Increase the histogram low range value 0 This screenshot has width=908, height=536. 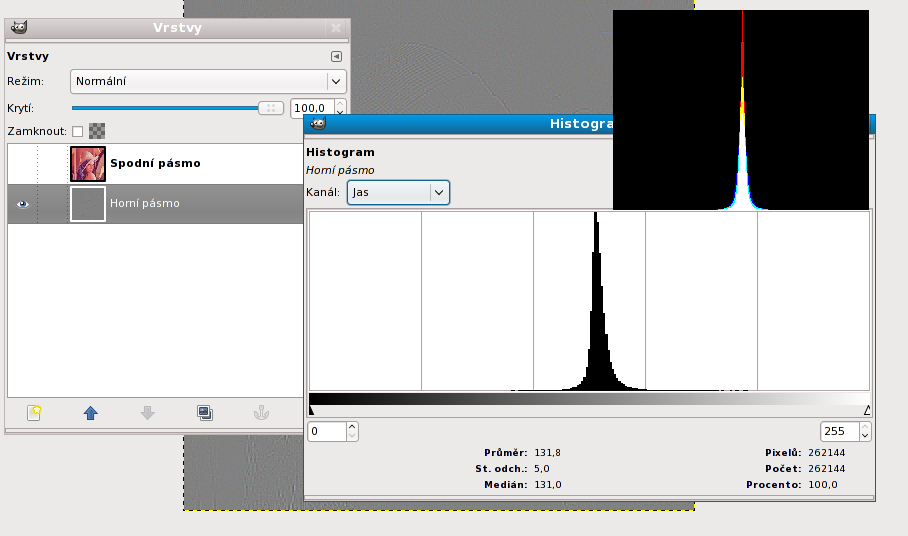(x=352, y=427)
